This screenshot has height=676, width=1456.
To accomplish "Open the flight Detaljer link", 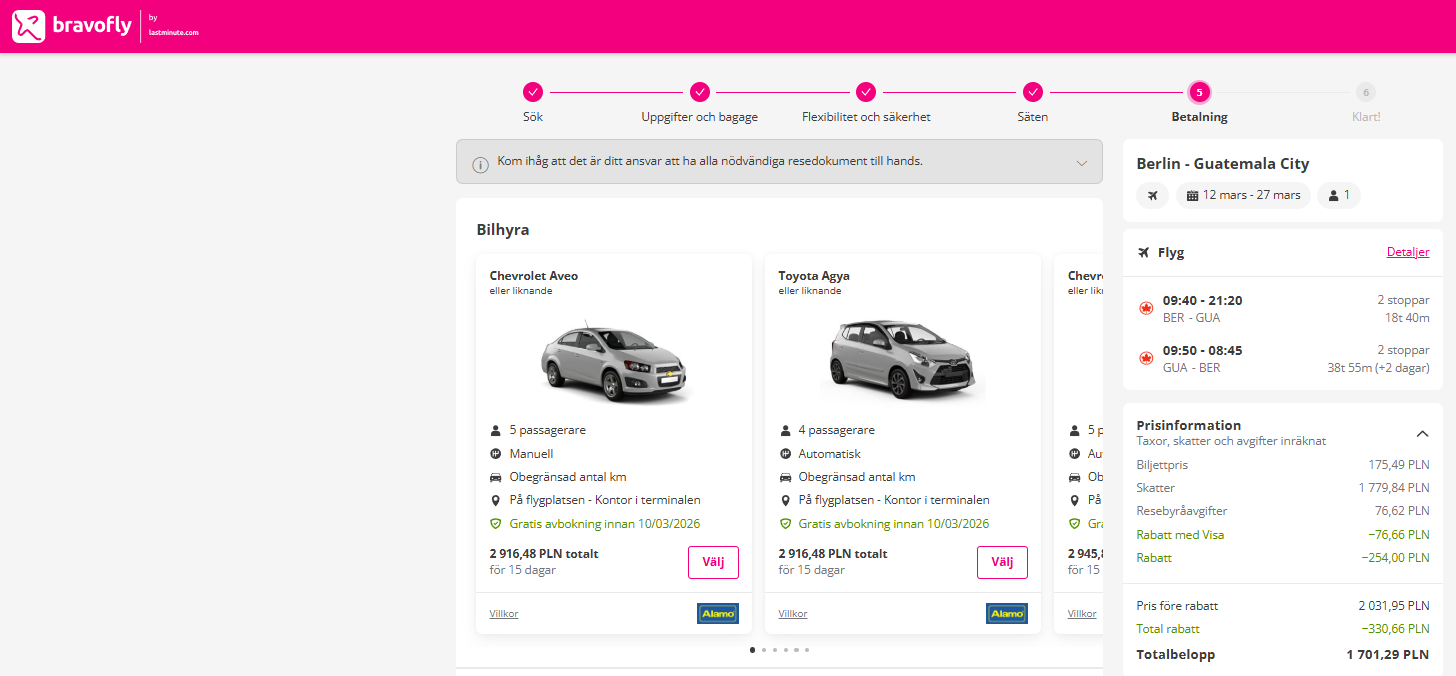I will (x=1408, y=252).
